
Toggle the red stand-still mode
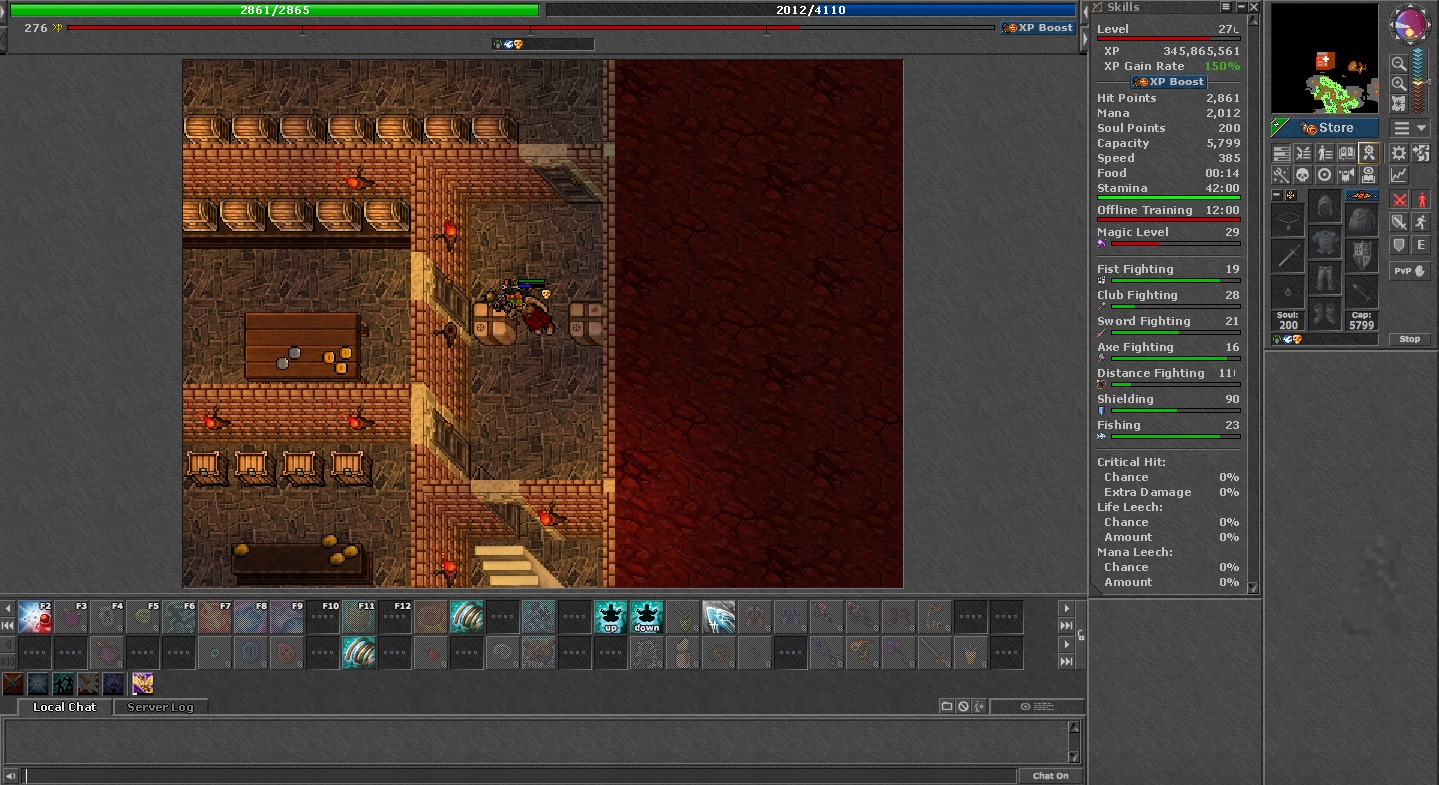coord(1421,199)
